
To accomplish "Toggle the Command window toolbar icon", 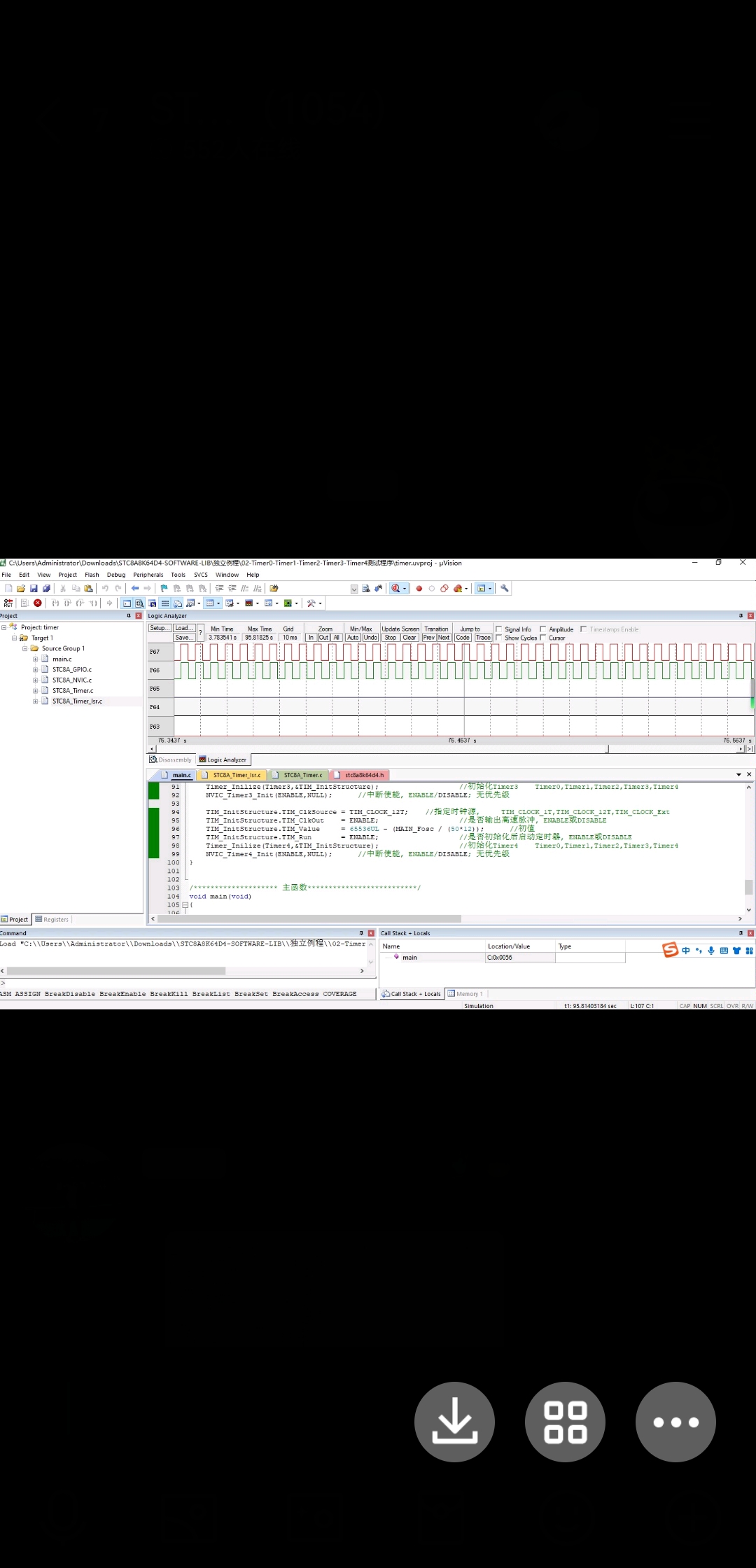I will (127, 603).
